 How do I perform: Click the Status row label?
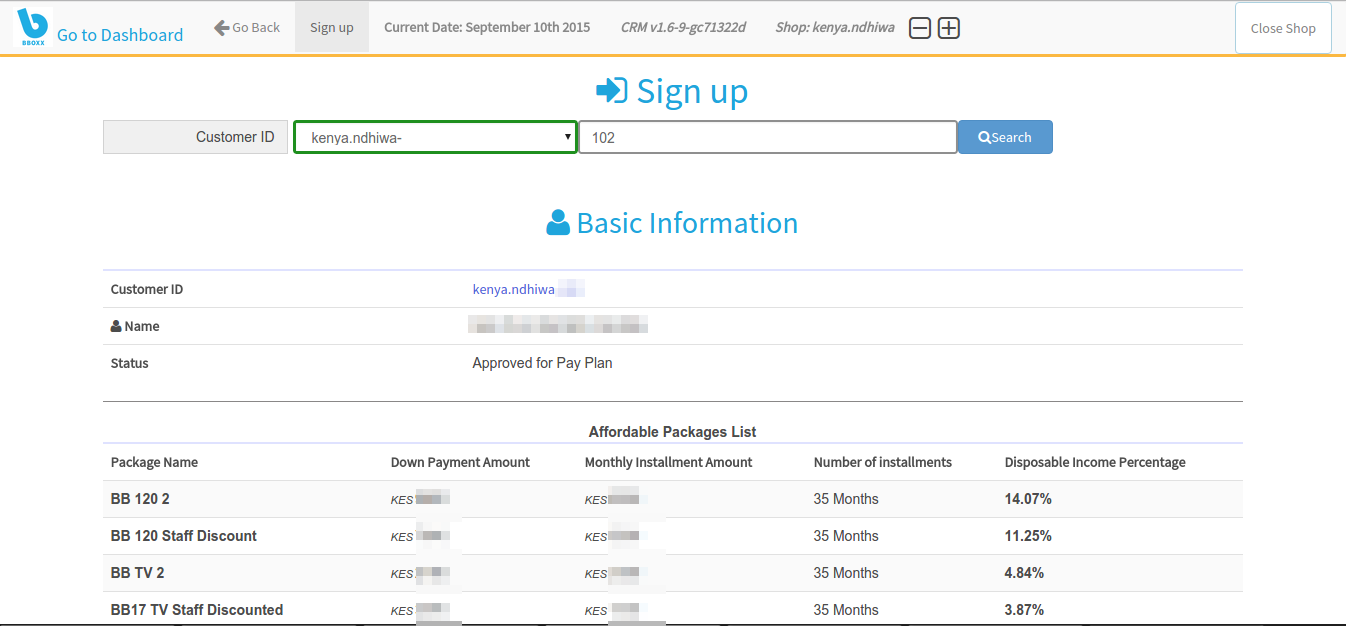pyautogui.click(x=129, y=363)
